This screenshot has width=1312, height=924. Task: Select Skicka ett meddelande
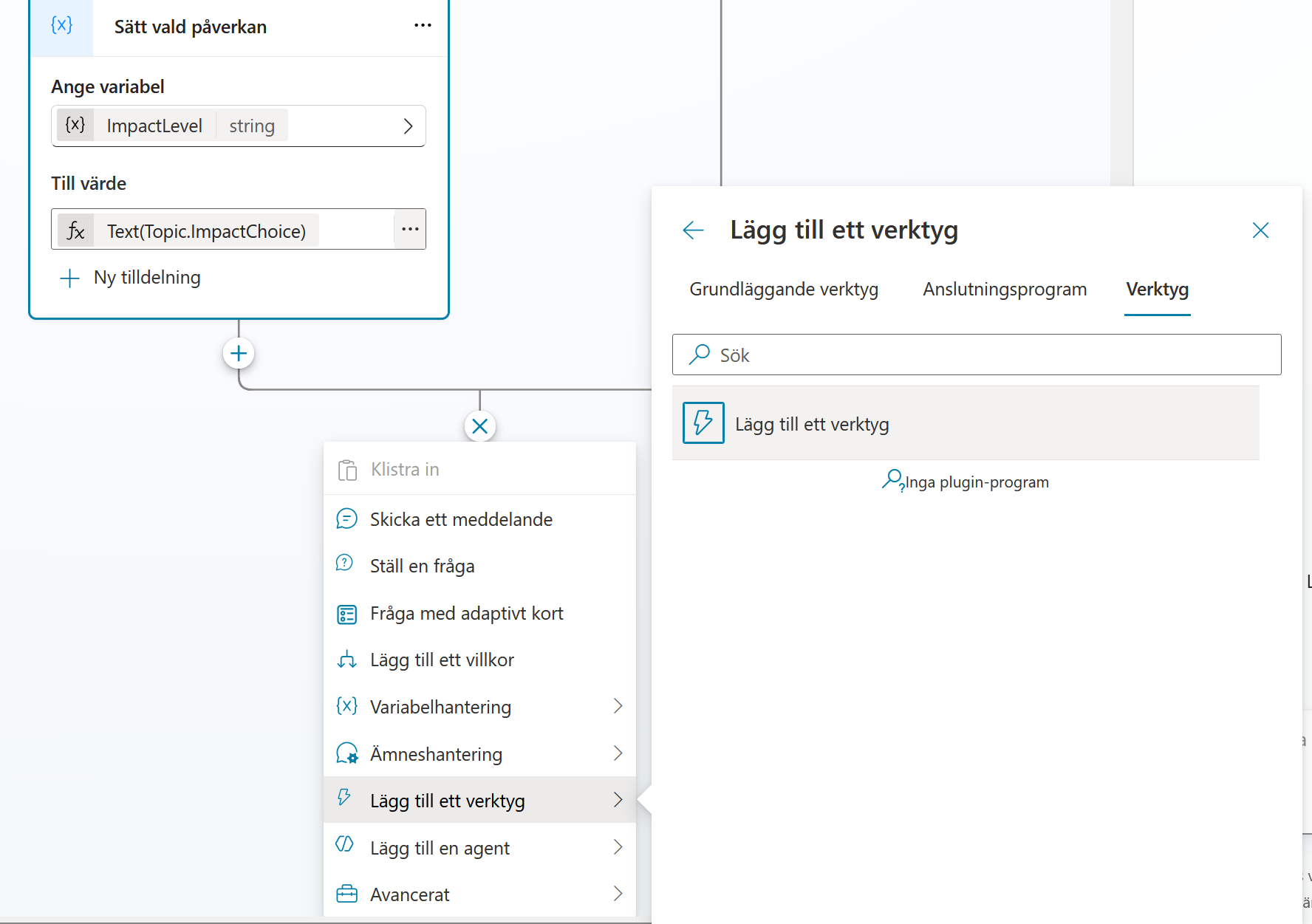click(x=479, y=519)
